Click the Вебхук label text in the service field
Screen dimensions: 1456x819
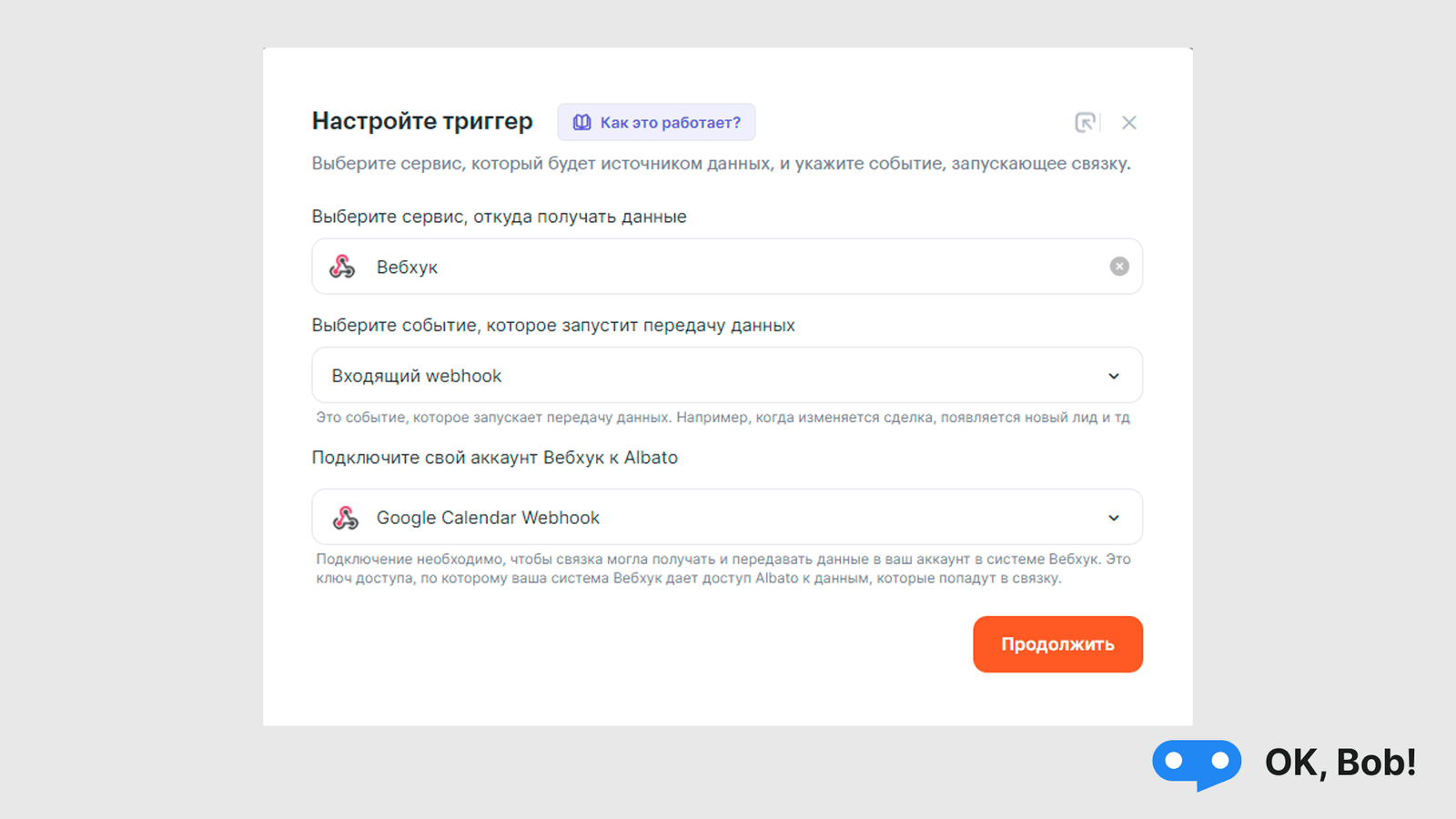pos(407,267)
